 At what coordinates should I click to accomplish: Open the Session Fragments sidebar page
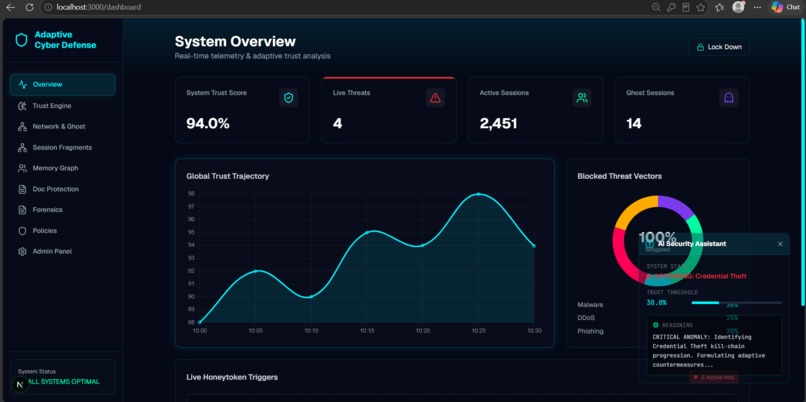pyautogui.click(x=62, y=148)
